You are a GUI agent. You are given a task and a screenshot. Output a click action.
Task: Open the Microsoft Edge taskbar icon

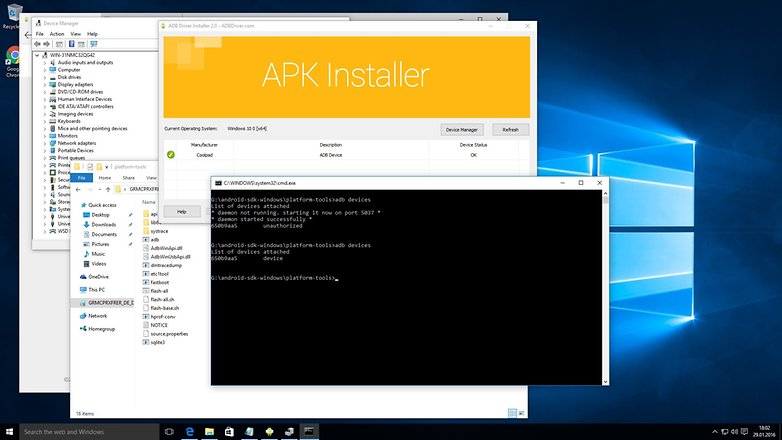[190, 432]
